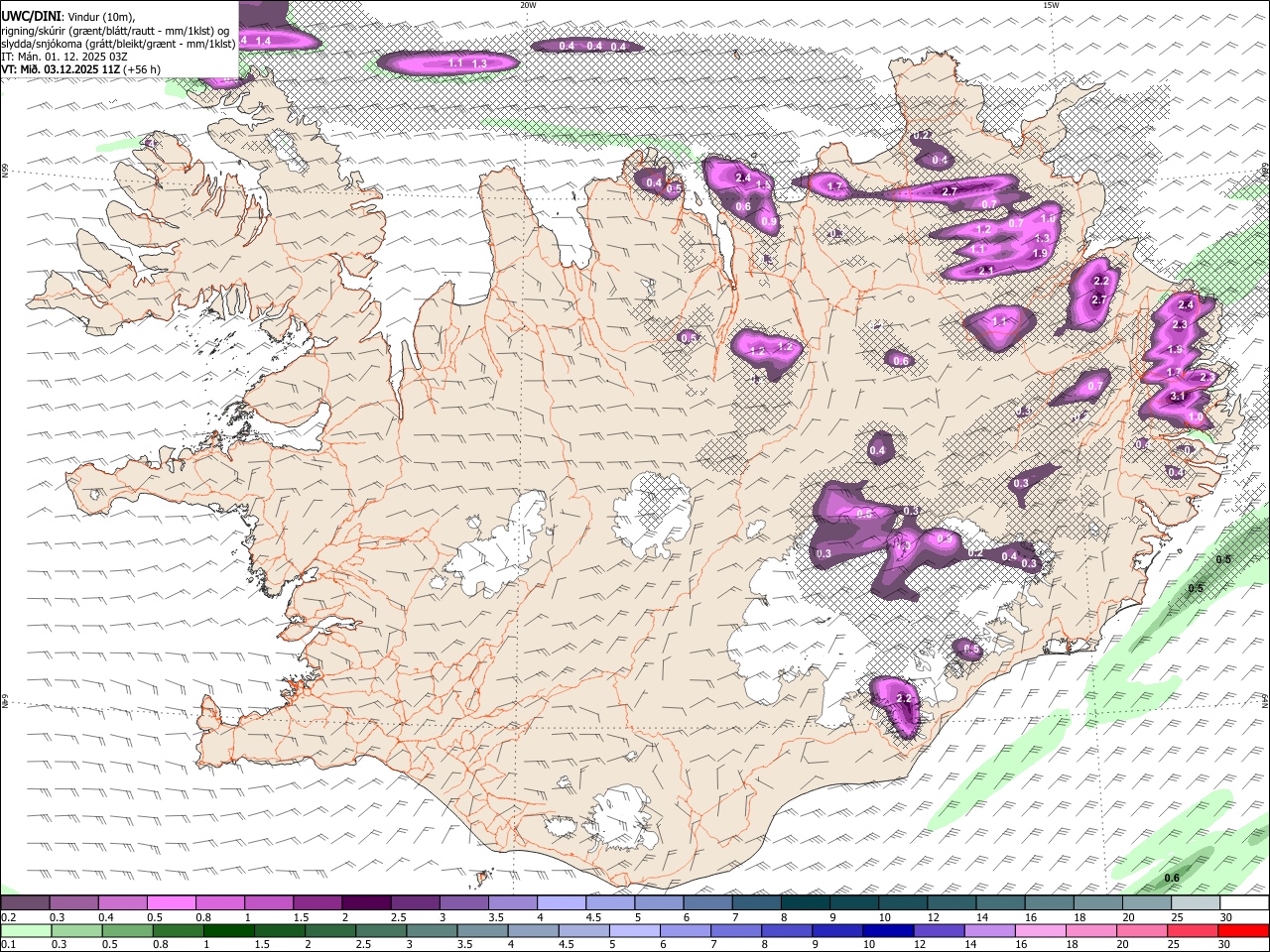Viewport: 1270px width, 952px height.
Task: Click the white Hofsjökull glacier patch in central Iceland
Action: tap(652, 516)
